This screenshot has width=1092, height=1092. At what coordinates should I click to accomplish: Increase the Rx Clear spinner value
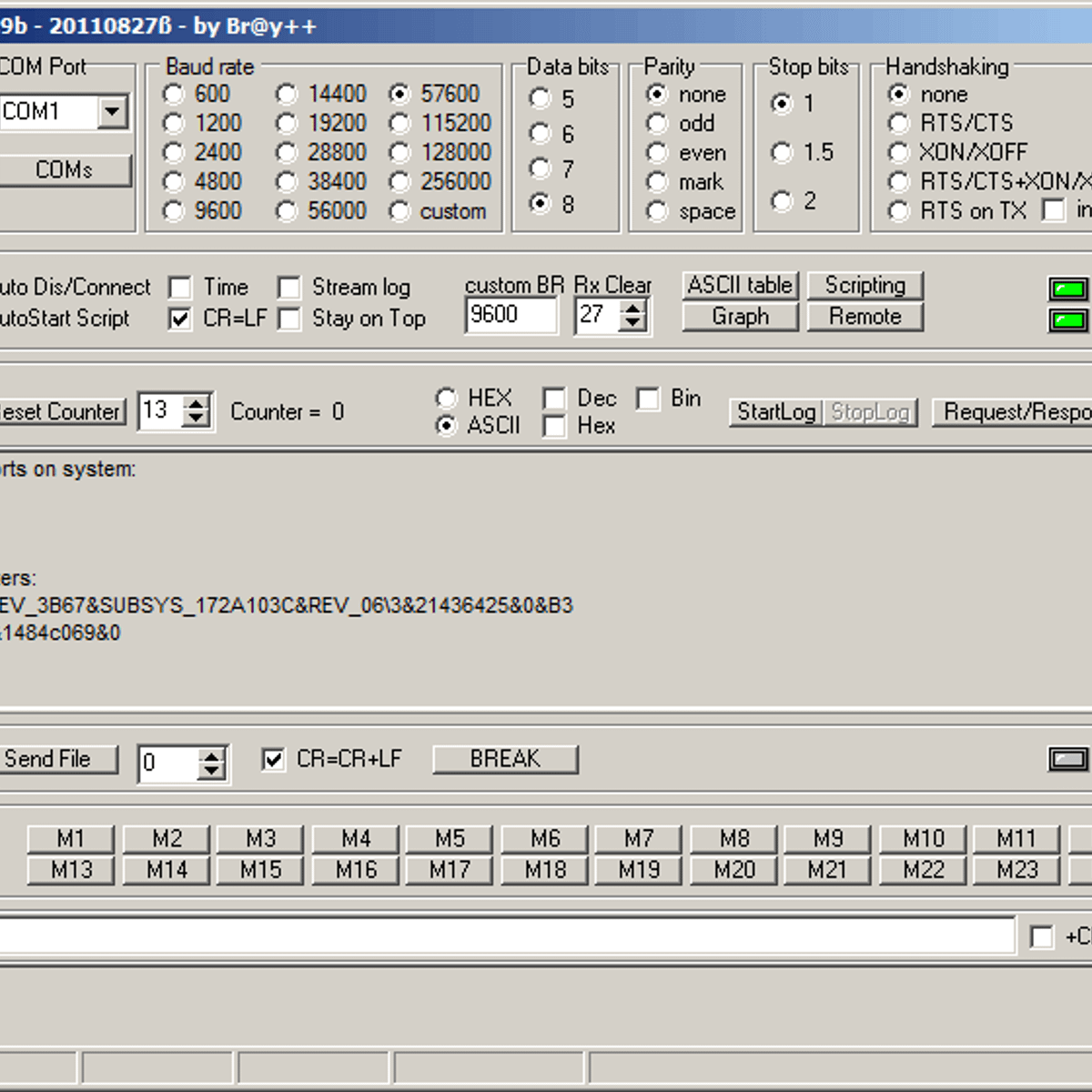[x=633, y=308]
